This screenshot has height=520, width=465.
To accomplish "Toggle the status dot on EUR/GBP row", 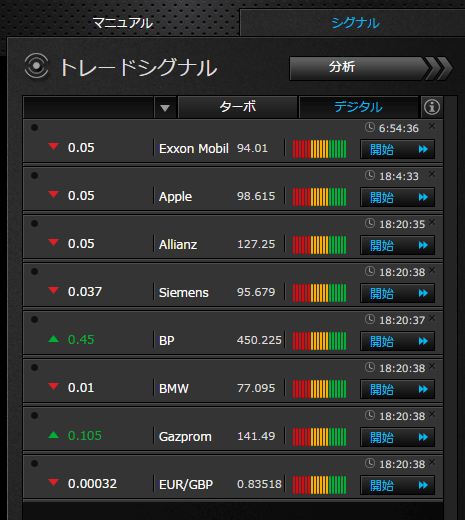I will [34, 464].
